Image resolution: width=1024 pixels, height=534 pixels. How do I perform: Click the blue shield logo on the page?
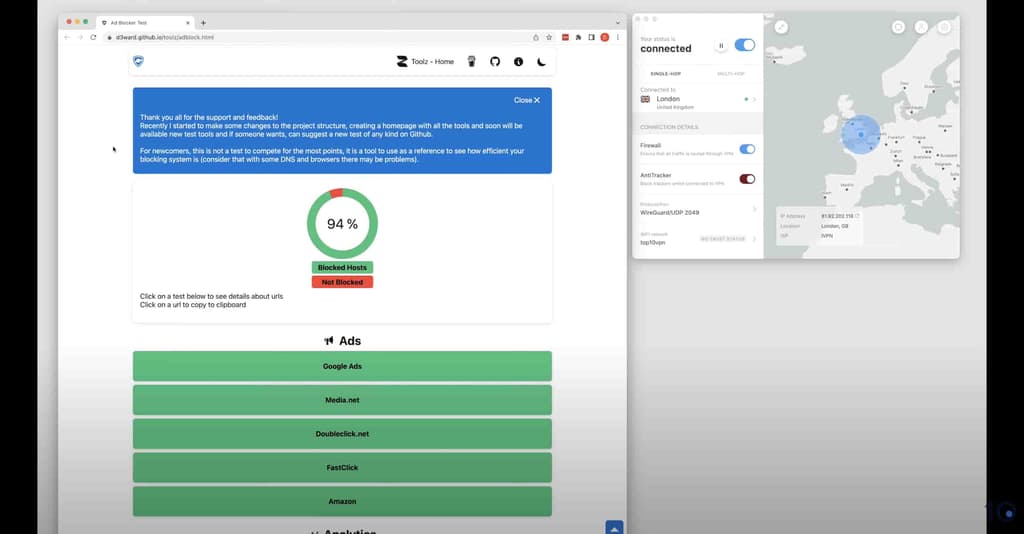(x=138, y=61)
